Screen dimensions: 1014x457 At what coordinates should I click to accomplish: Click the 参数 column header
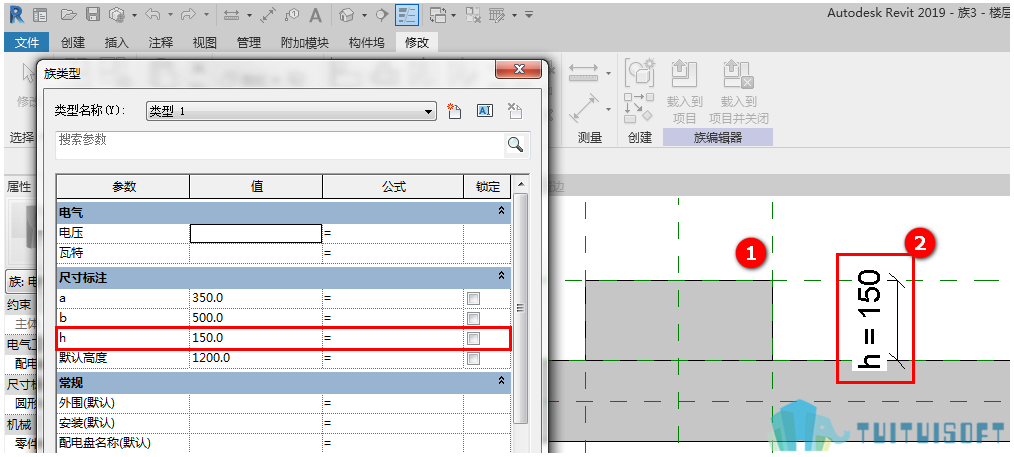click(x=123, y=186)
